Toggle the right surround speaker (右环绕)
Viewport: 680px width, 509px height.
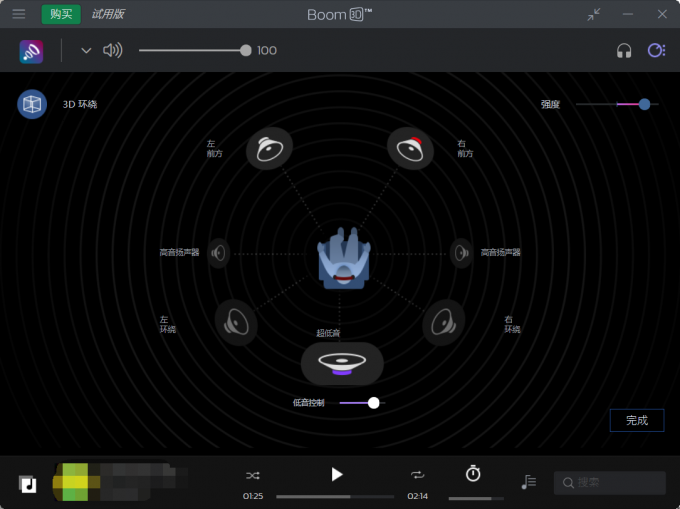[443, 323]
